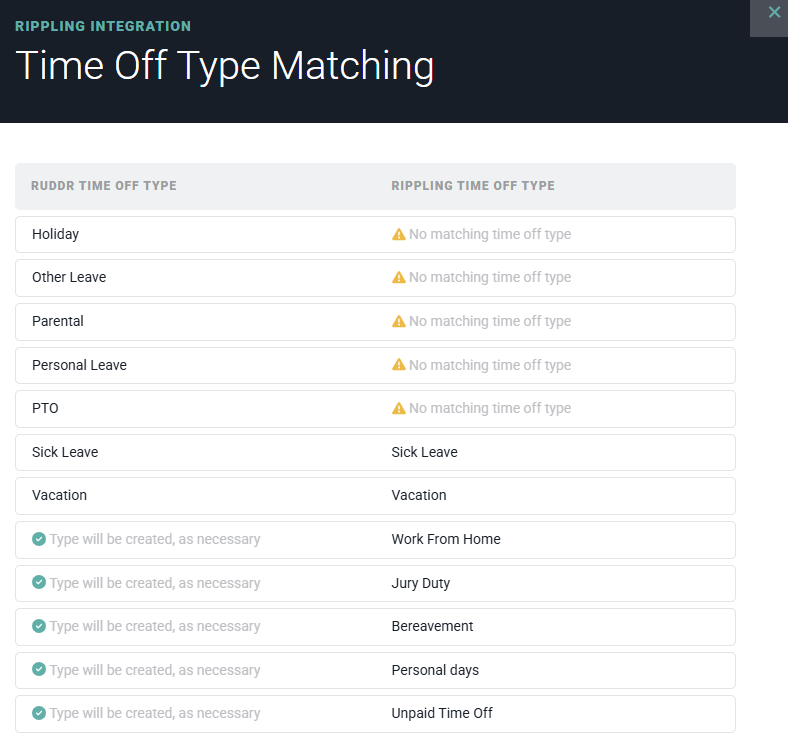Click 'Type will be created' text beside Personal days
Image resolution: width=788 pixels, height=750 pixels.
(155, 670)
